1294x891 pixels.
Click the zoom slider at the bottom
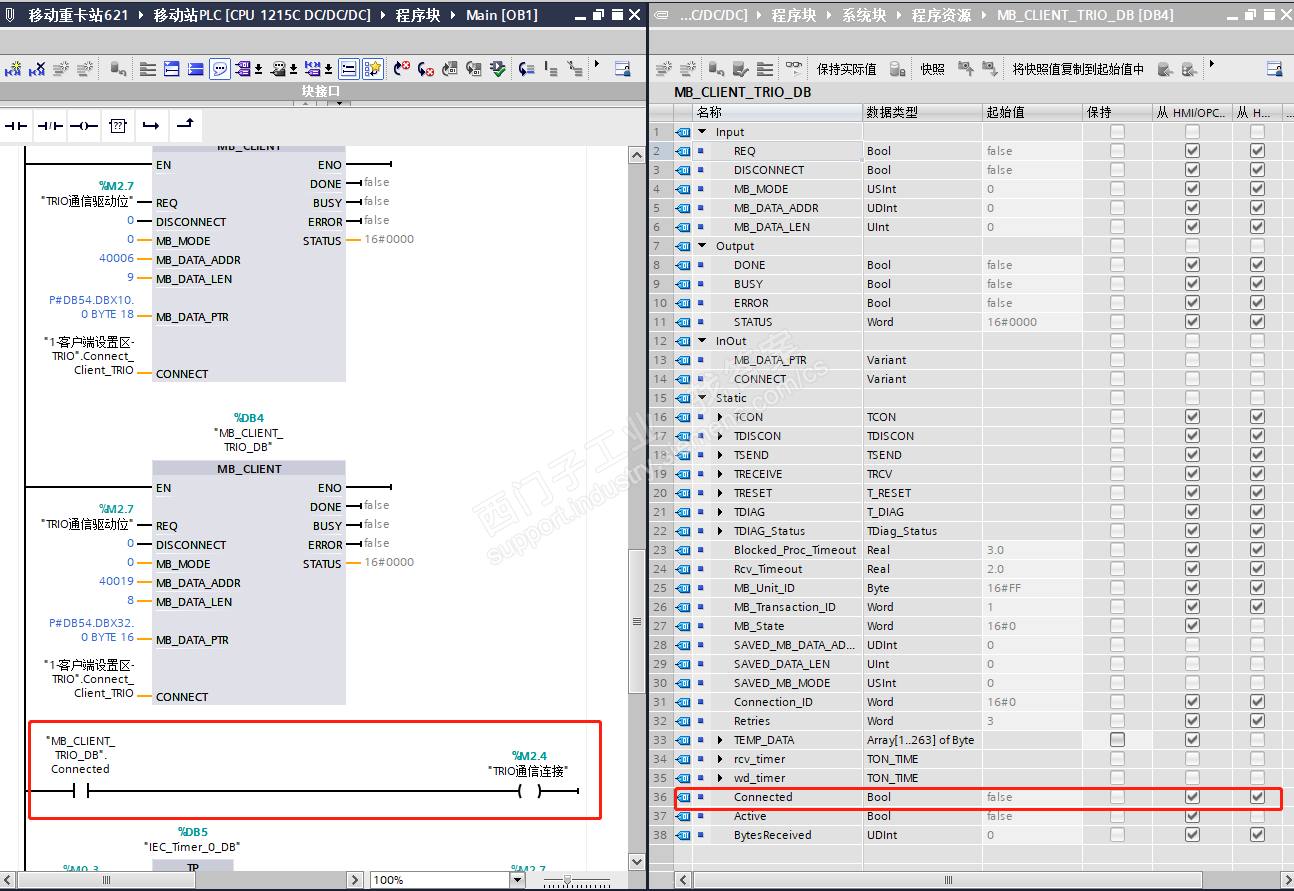pyautogui.click(x=576, y=880)
